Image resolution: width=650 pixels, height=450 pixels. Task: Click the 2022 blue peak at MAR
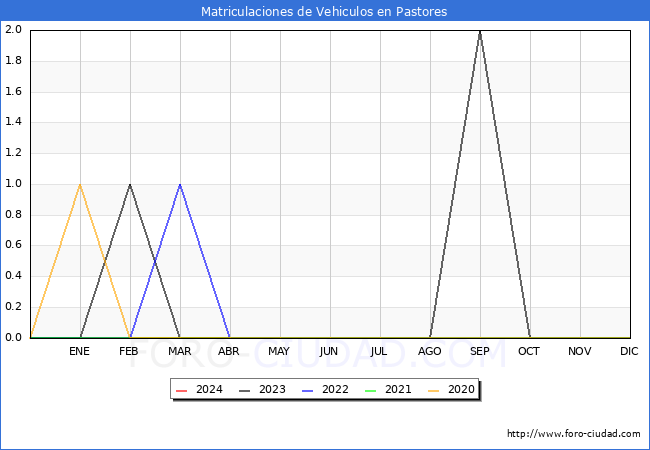(180, 185)
